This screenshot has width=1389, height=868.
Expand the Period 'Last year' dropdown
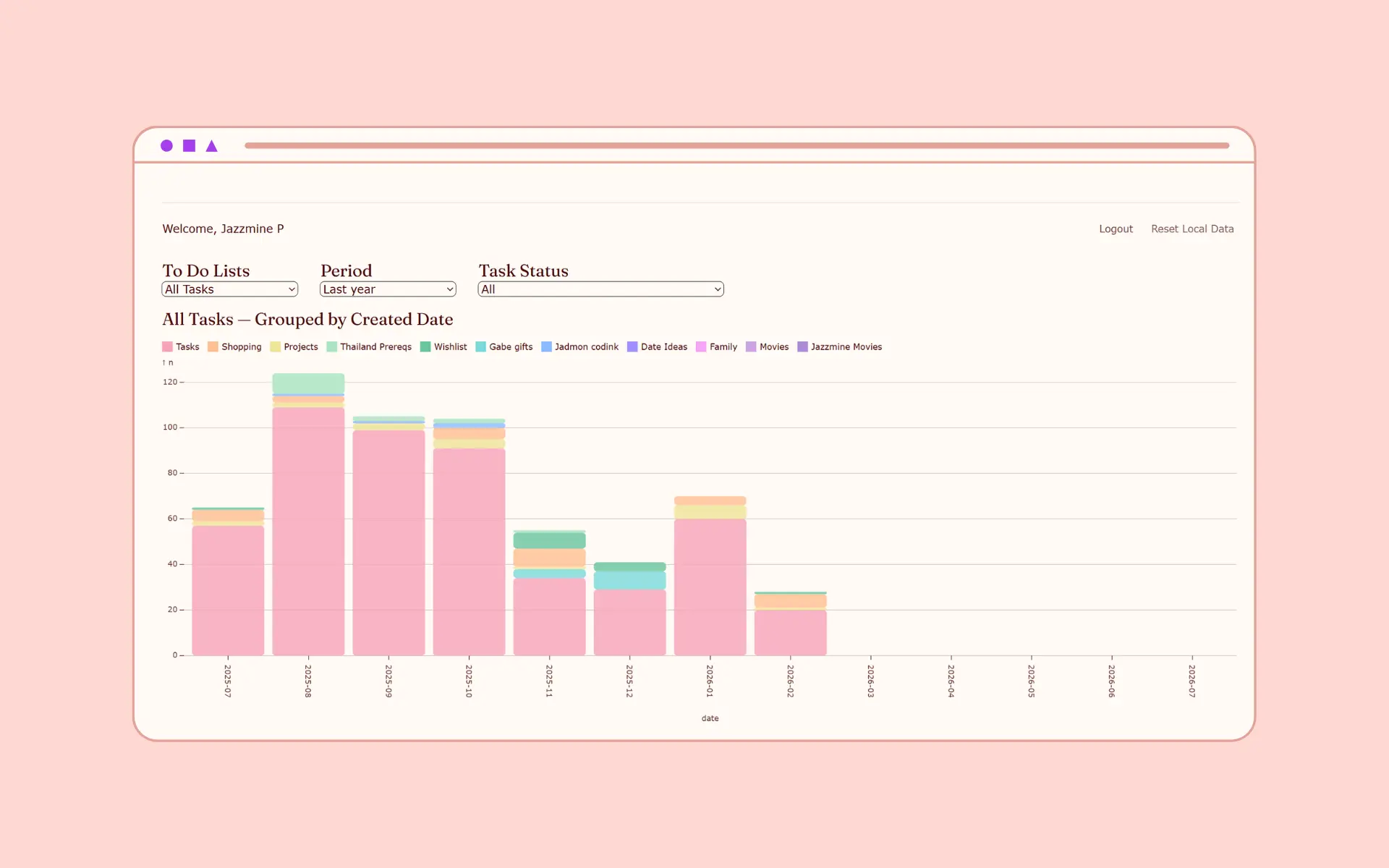tap(388, 289)
